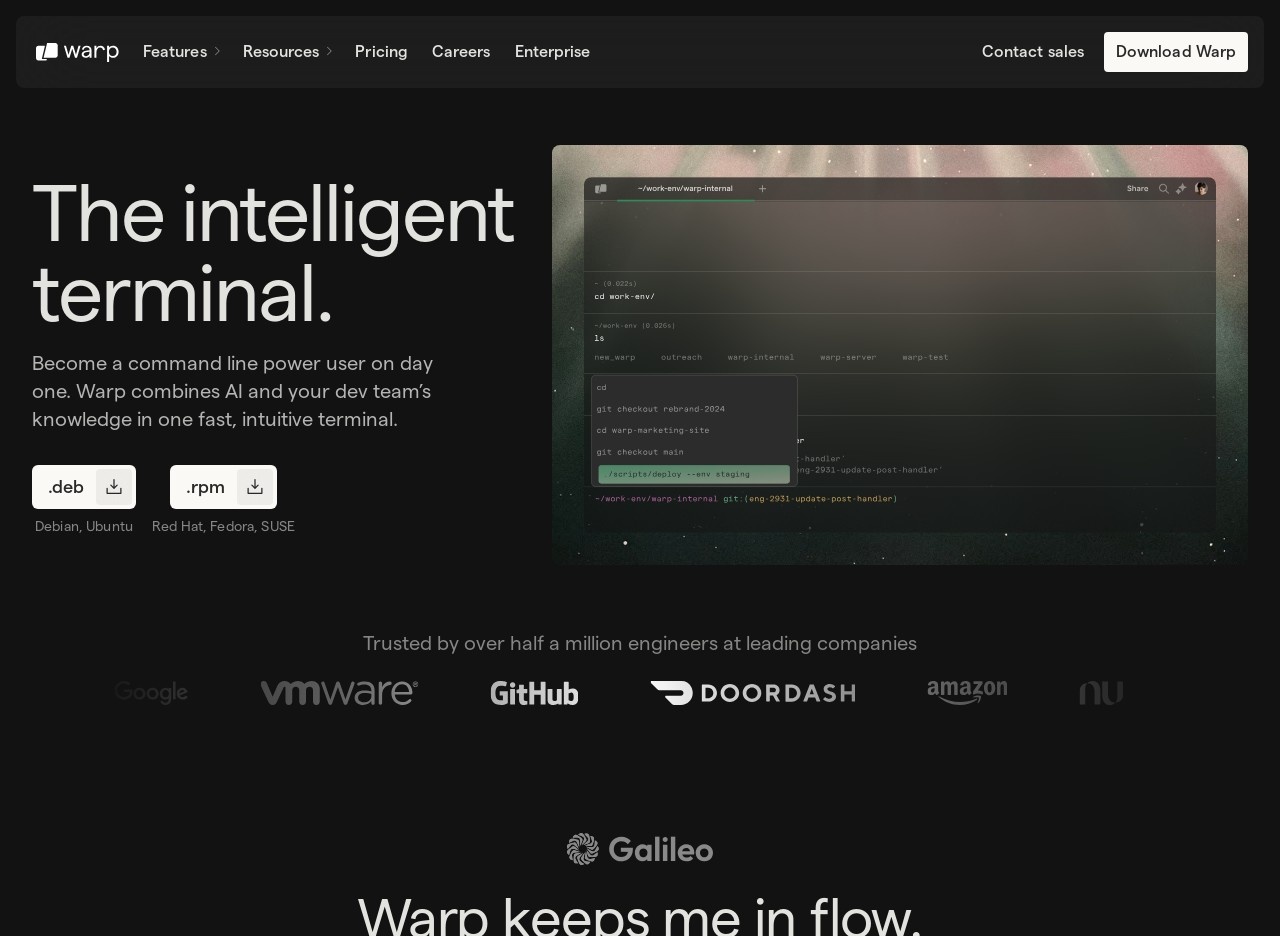Open the Careers page
Image resolution: width=1280 pixels, height=936 pixels.
click(x=461, y=52)
